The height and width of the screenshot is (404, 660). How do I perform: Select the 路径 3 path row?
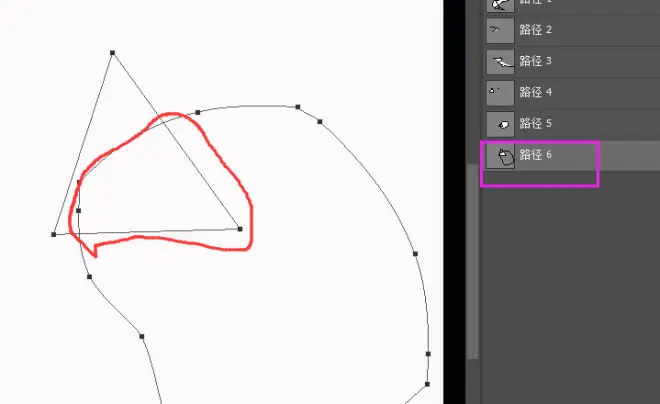[571, 61]
